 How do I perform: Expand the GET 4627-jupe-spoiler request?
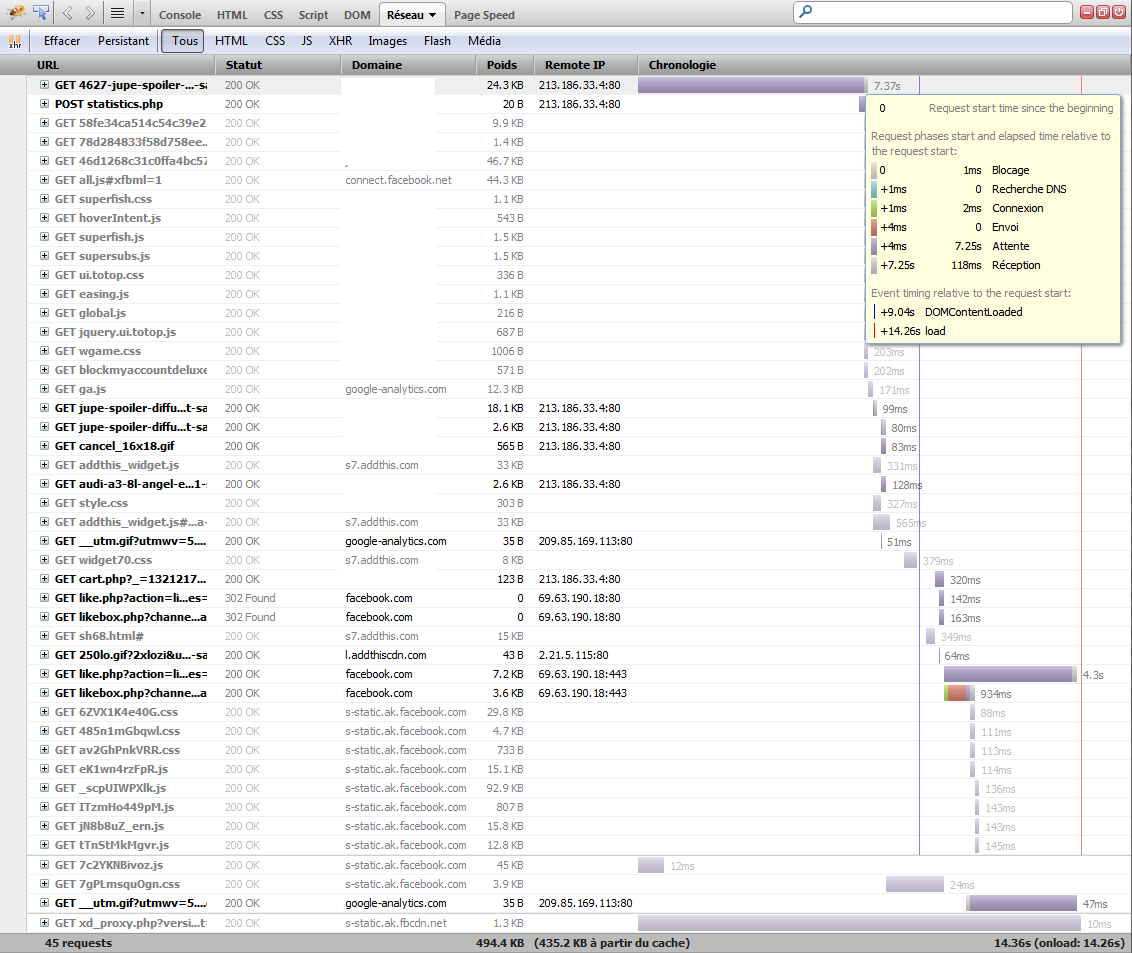(x=45, y=85)
